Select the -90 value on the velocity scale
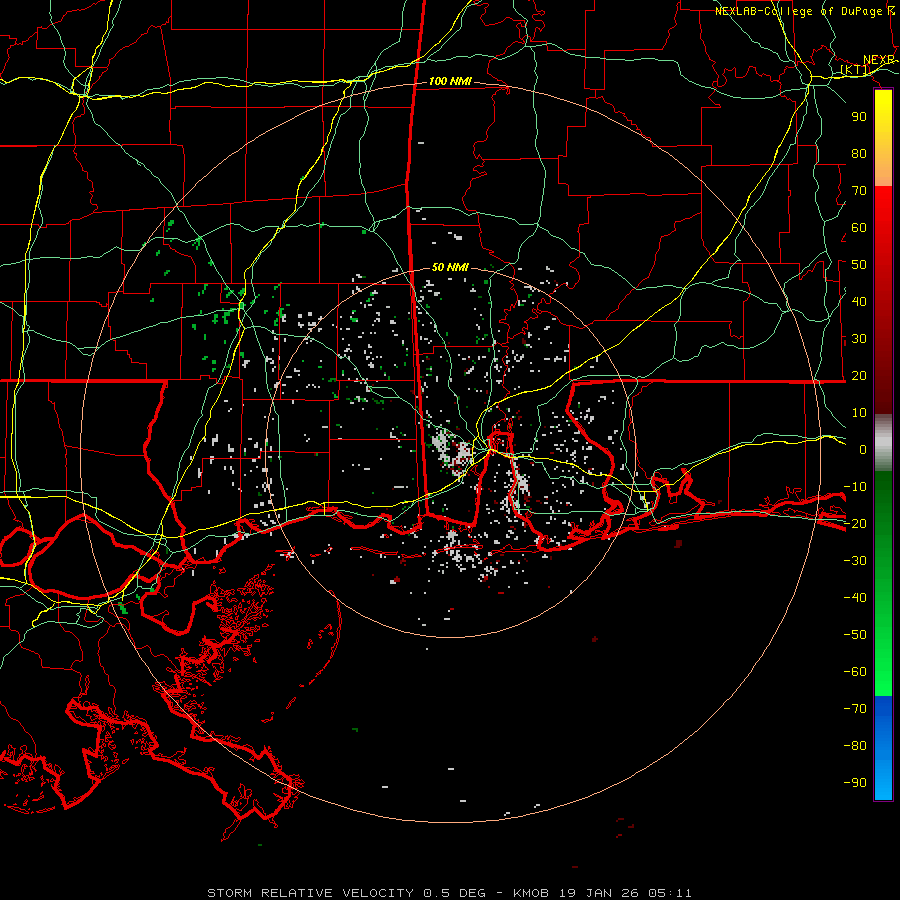Viewport: 900px width, 900px height. pyautogui.click(x=855, y=783)
